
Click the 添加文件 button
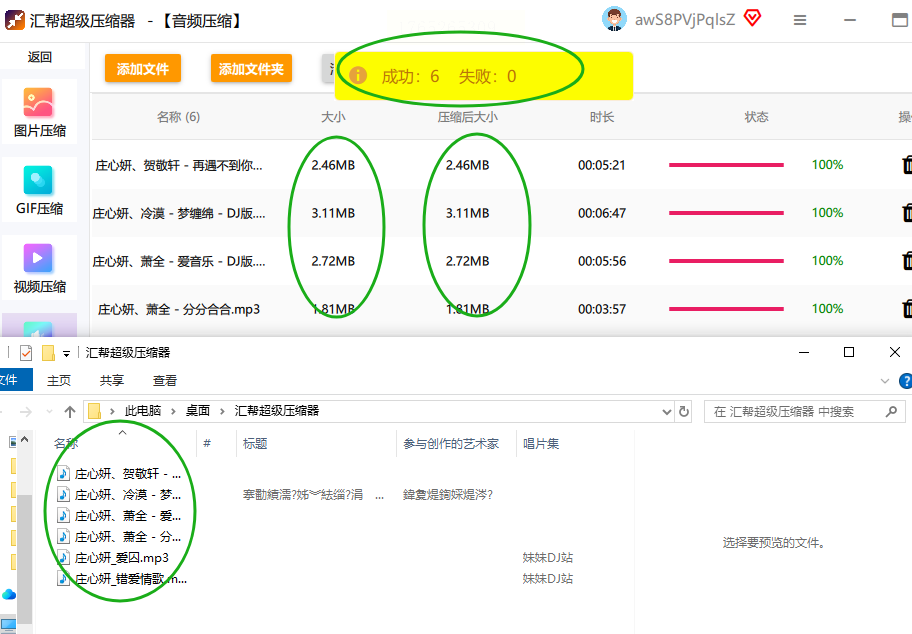[x=143, y=69]
